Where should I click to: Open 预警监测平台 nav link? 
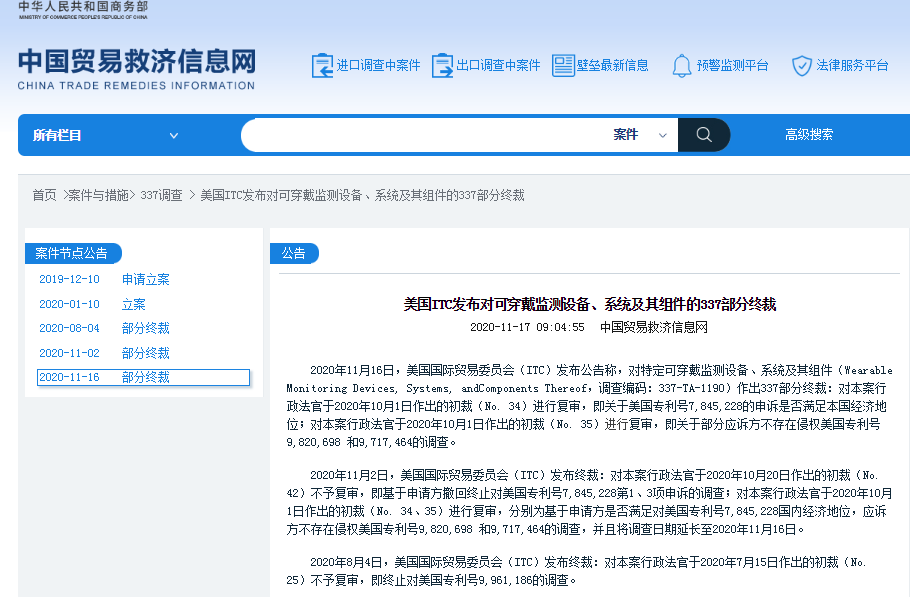[732, 66]
